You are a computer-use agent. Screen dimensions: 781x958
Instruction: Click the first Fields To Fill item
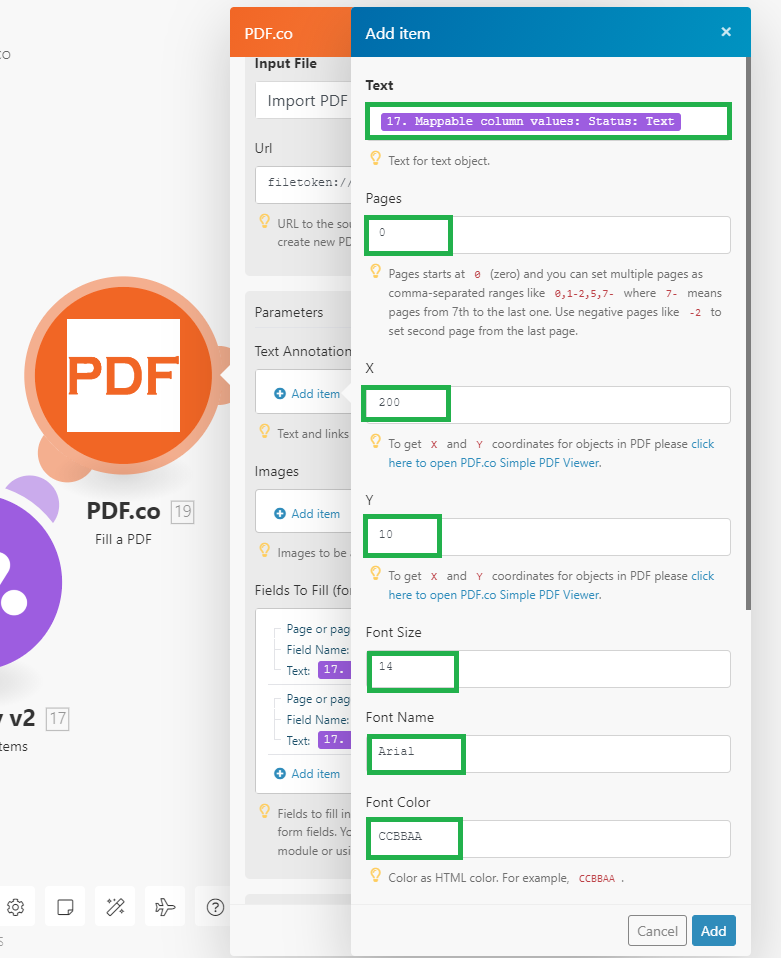(312, 649)
